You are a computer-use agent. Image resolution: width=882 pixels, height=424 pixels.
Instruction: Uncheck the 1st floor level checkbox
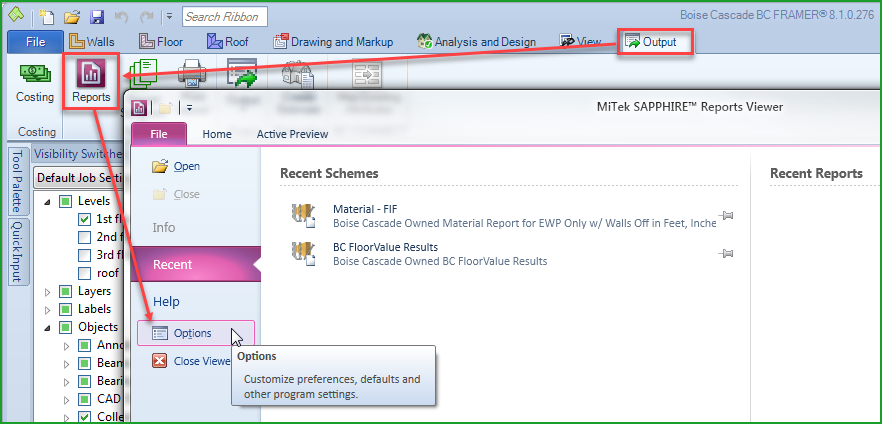pos(84,219)
